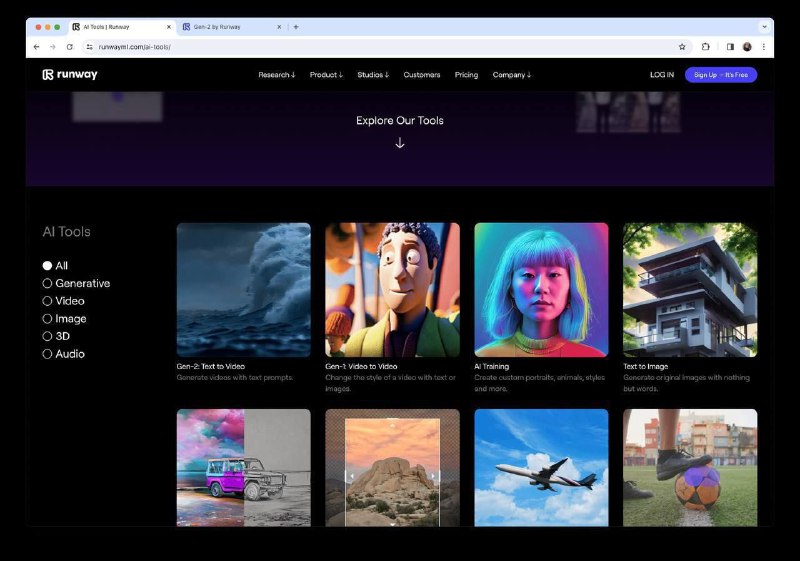800x561 pixels.
Task: Click the modern house Text to Image thumbnail
Action: [x=690, y=290]
